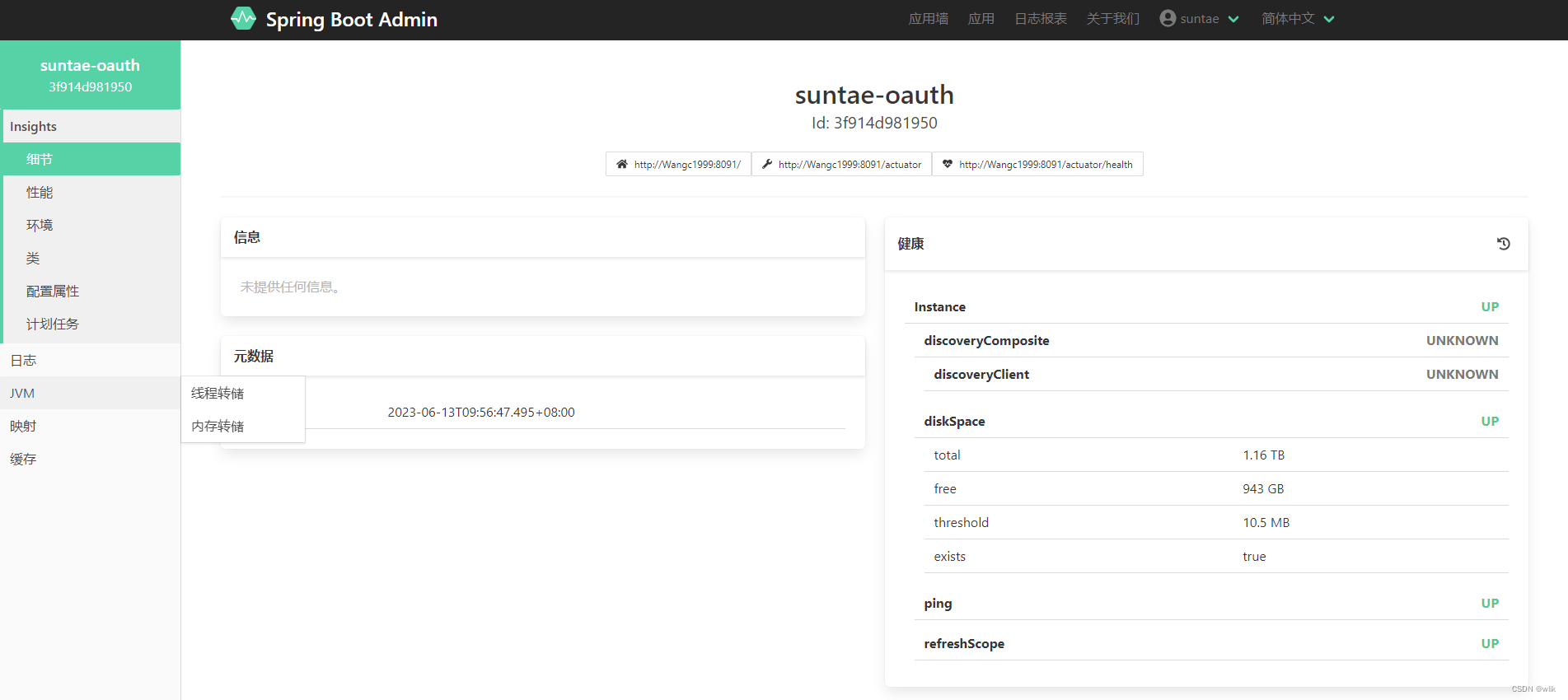Click the health history clock icon
Screen dimensions: 1568x700
(x=1503, y=244)
